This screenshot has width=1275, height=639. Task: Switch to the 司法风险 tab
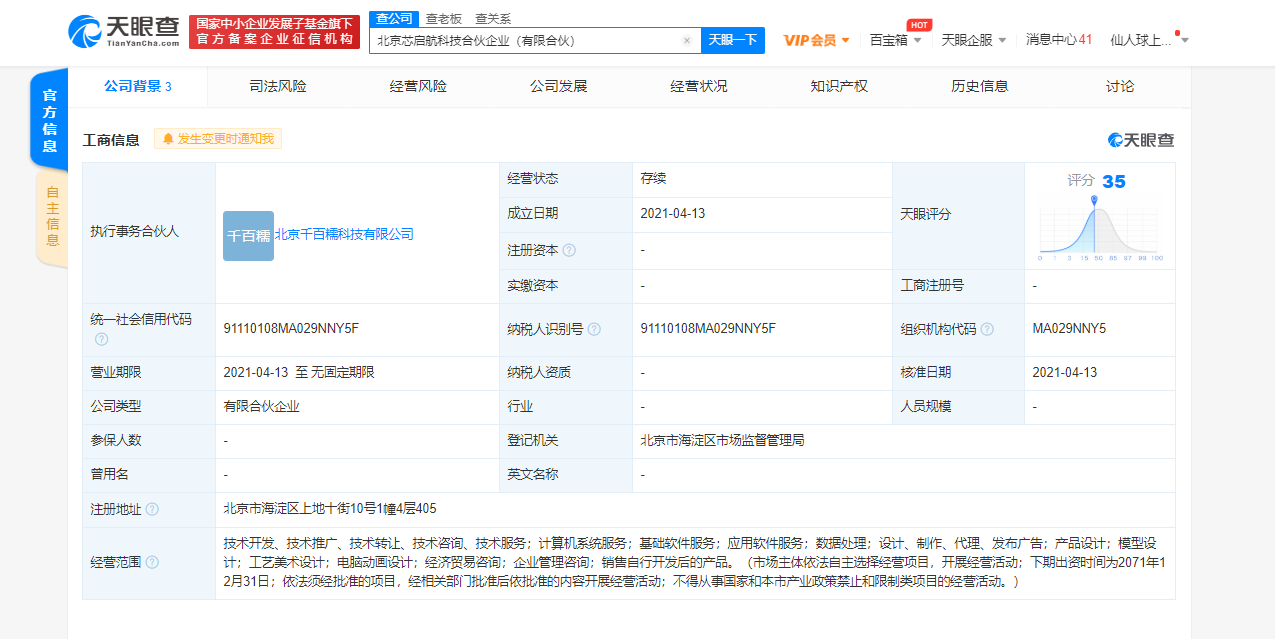(x=278, y=87)
